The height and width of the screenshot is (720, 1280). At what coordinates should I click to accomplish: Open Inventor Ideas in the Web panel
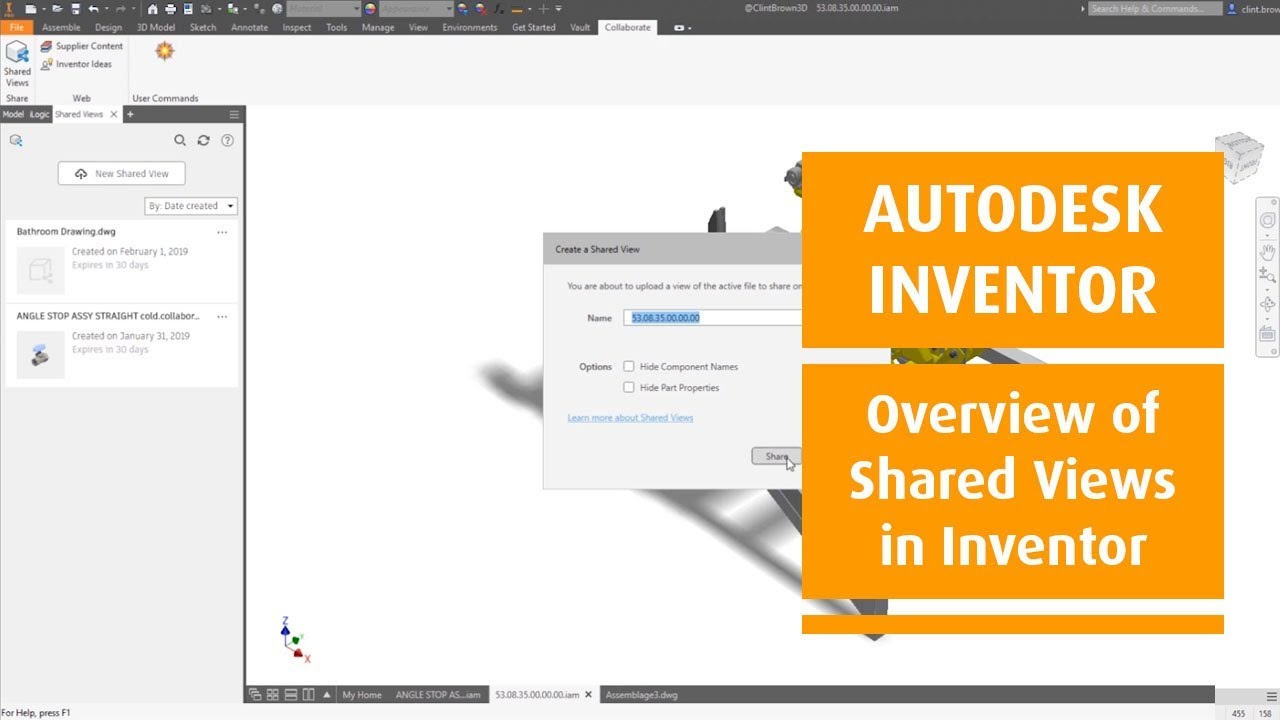pos(76,64)
